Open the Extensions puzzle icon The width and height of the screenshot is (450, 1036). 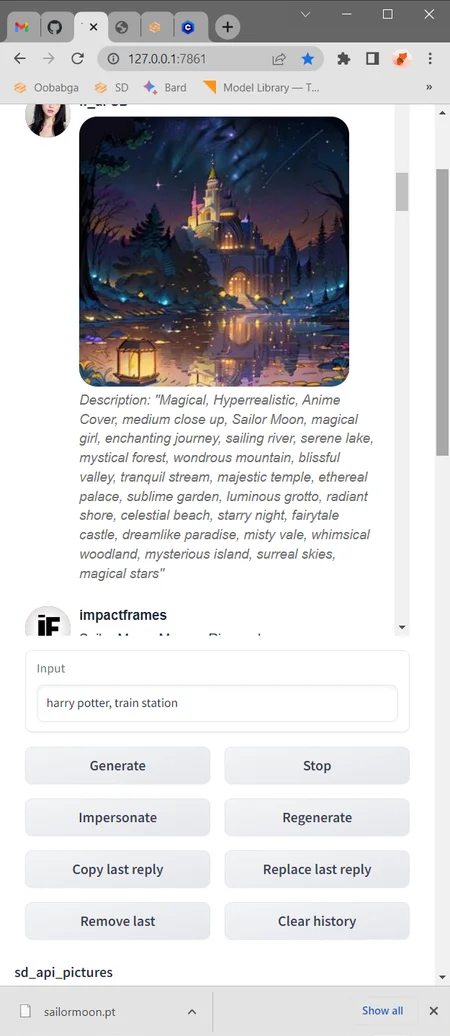coord(344,59)
